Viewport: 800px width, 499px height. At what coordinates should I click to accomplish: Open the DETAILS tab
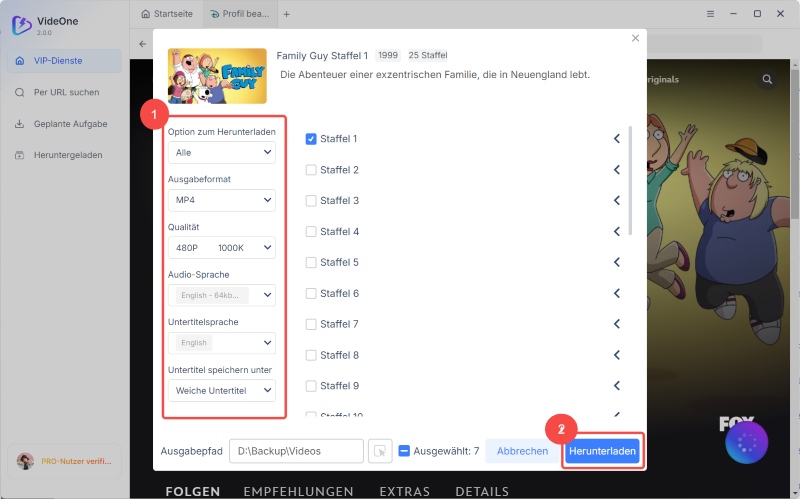tap(482, 491)
